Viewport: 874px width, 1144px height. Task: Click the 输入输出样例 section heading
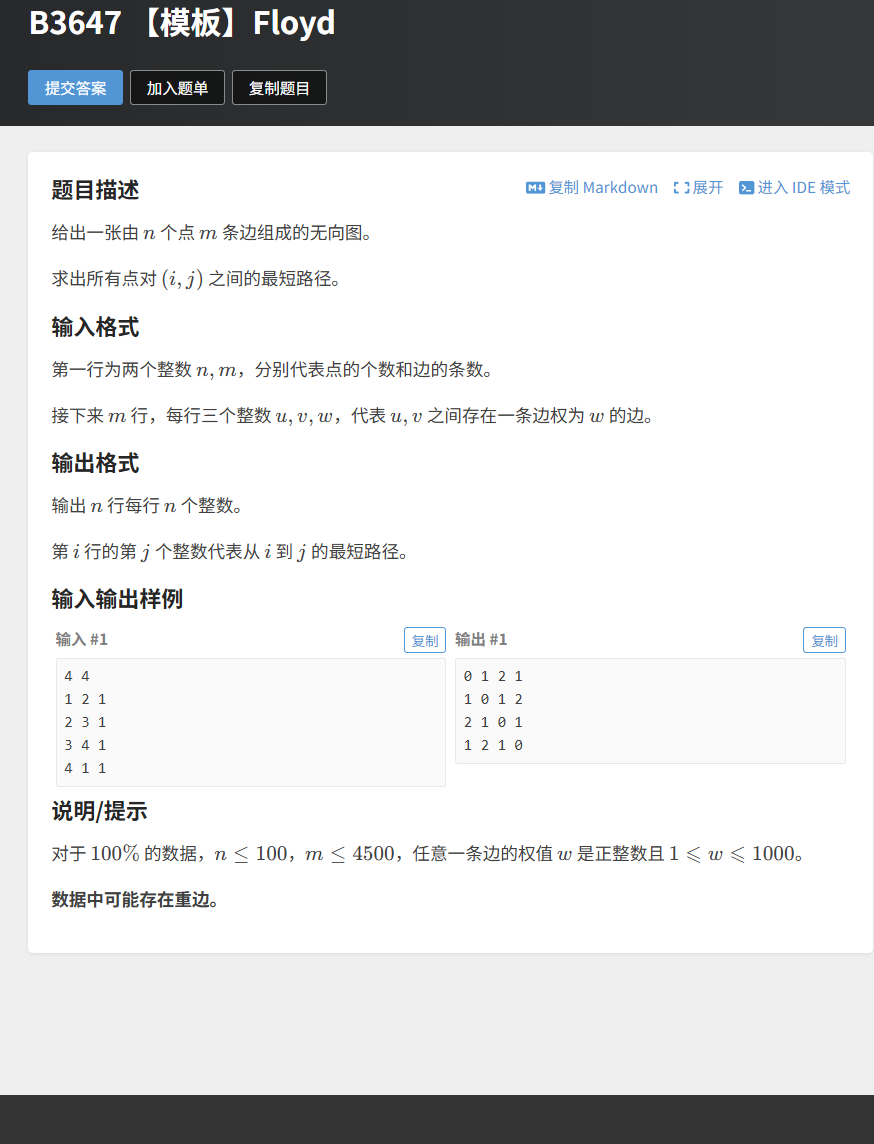pyautogui.click(x=117, y=598)
